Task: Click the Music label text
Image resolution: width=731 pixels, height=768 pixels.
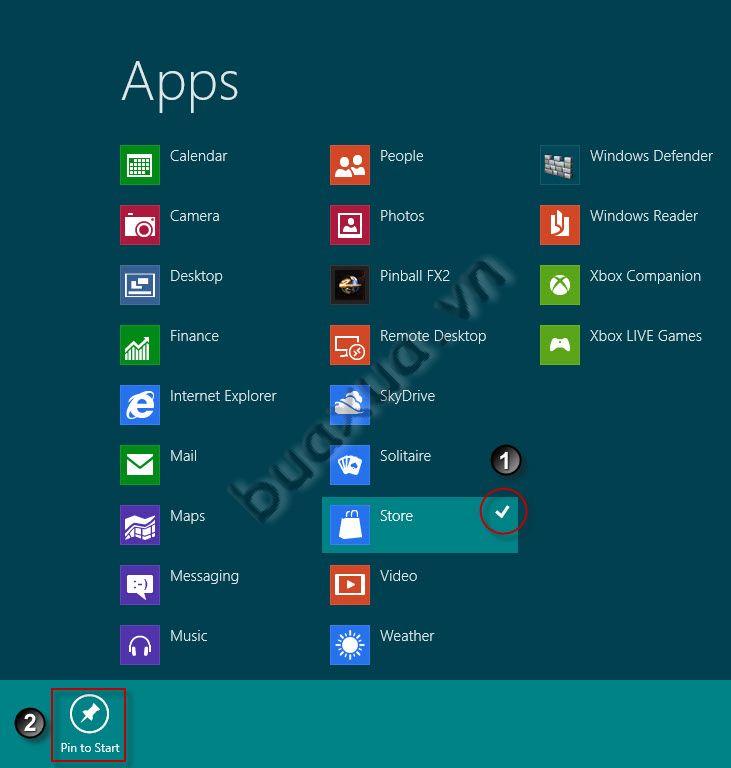Action: pyautogui.click(x=189, y=636)
